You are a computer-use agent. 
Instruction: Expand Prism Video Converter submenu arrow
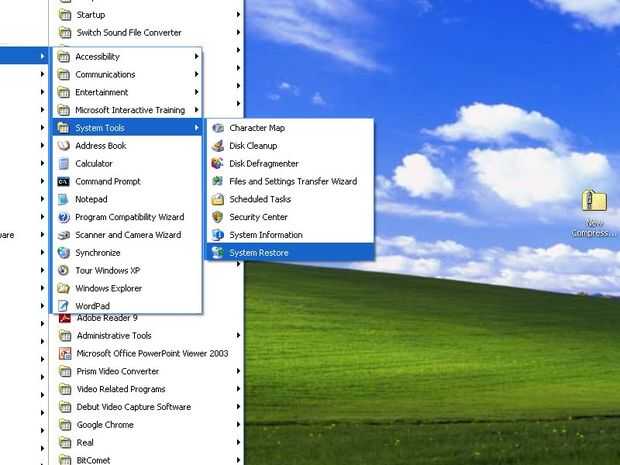(238, 371)
